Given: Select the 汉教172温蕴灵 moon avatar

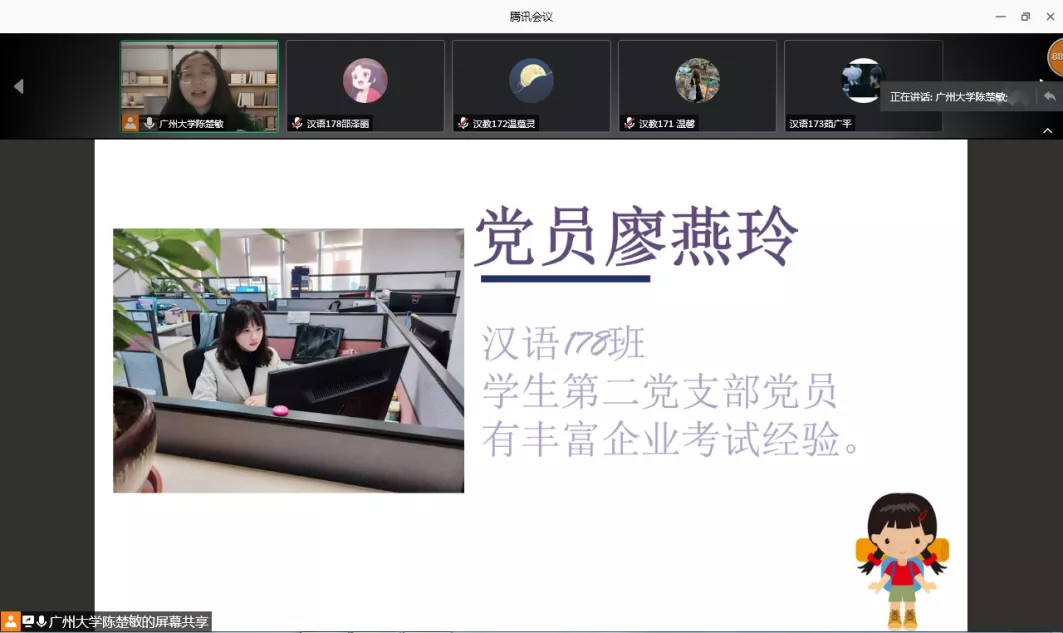Looking at the screenshot, I should [x=531, y=81].
